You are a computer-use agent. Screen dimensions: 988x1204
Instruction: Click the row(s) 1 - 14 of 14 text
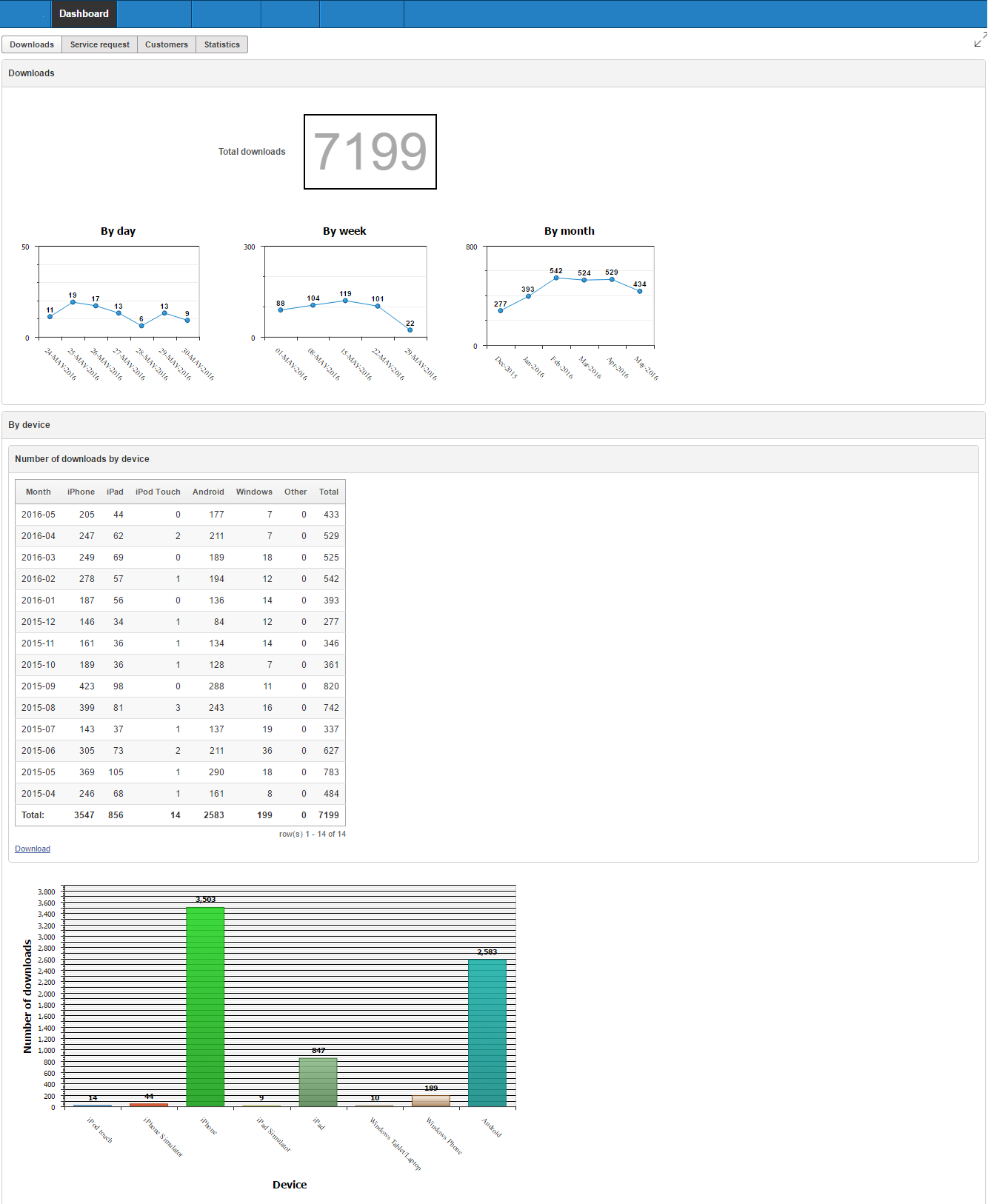point(313,834)
